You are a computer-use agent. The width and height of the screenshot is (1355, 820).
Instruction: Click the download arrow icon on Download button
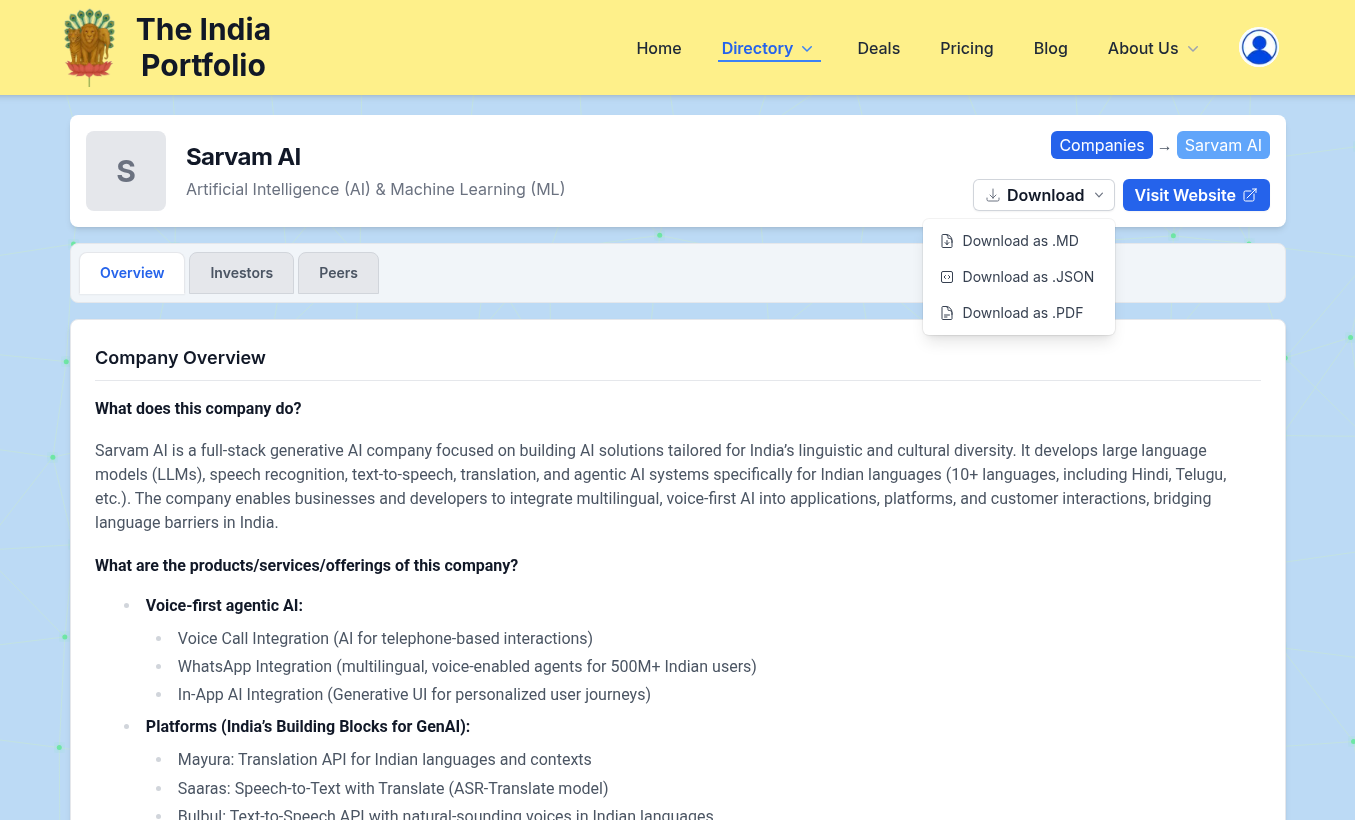pos(993,195)
